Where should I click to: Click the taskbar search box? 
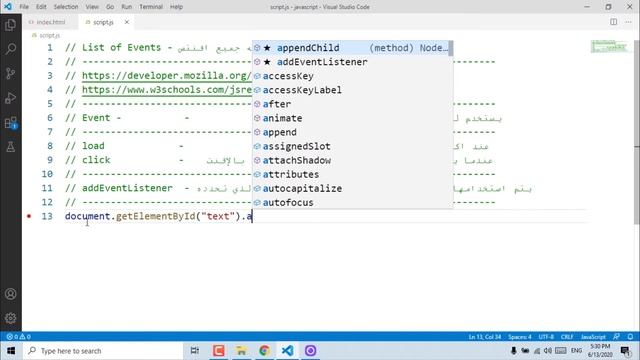click(102, 351)
